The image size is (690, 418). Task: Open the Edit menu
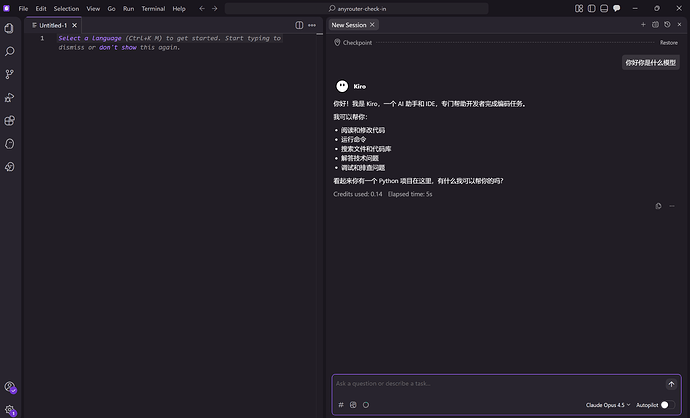click(41, 8)
